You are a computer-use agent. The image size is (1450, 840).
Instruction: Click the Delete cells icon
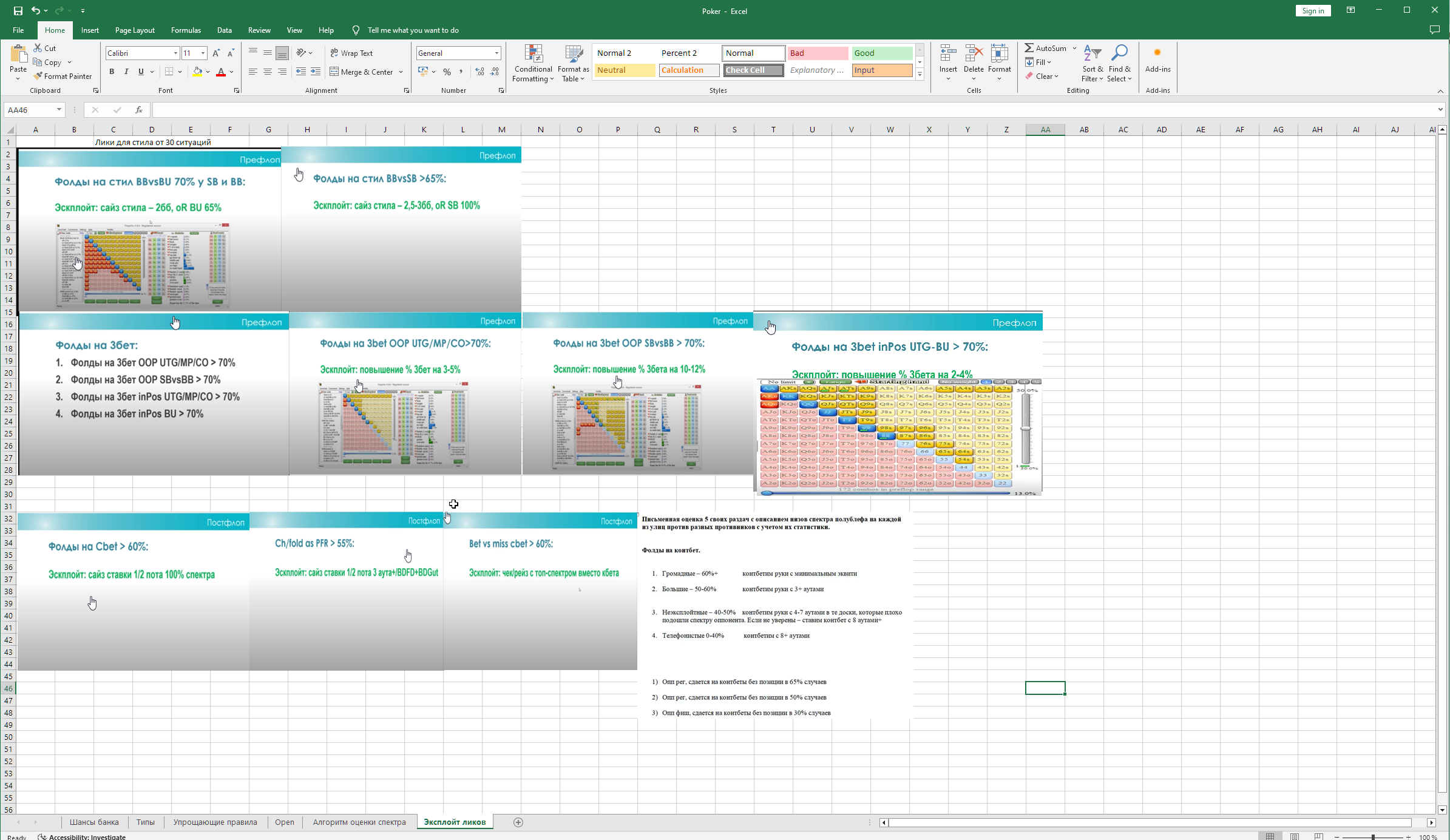974,53
